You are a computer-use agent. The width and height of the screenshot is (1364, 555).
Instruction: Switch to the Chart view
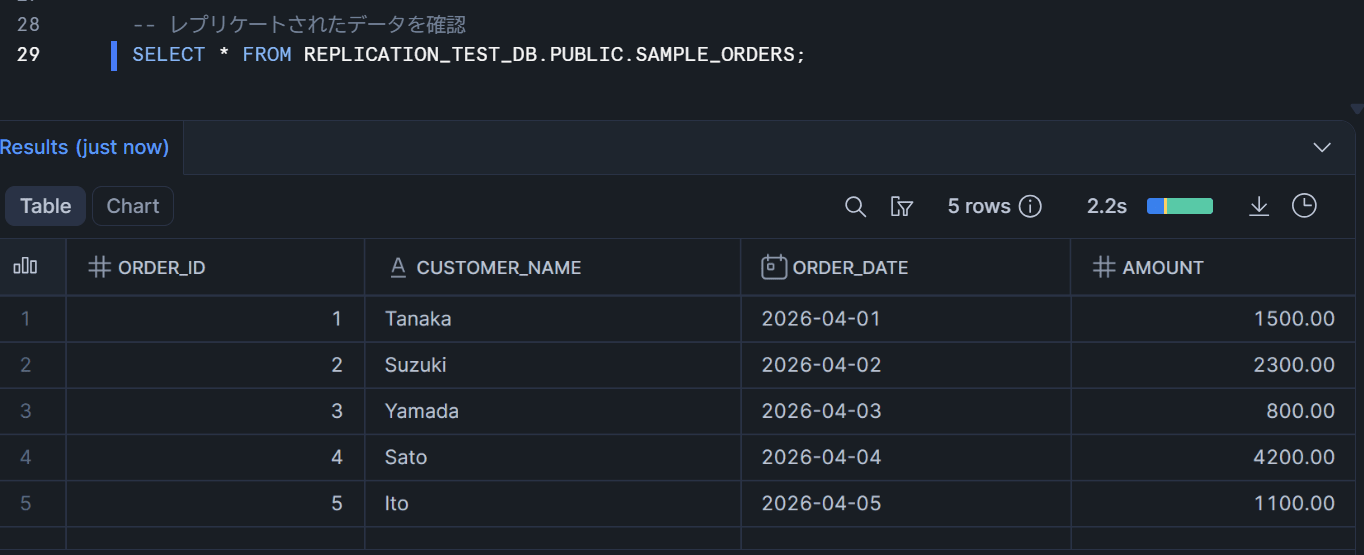click(133, 206)
